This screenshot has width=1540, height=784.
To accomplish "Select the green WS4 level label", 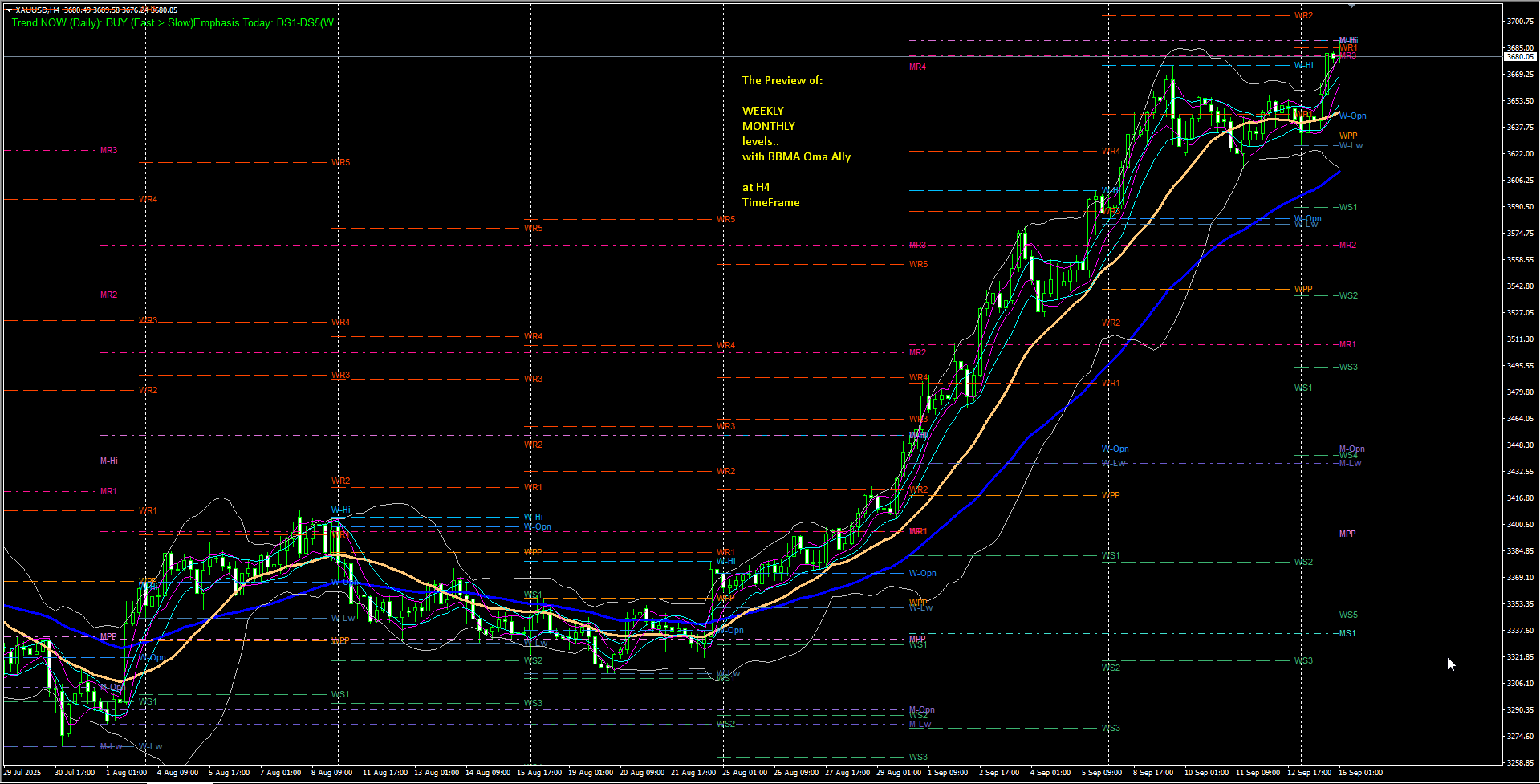I will (x=1348, y=456).
